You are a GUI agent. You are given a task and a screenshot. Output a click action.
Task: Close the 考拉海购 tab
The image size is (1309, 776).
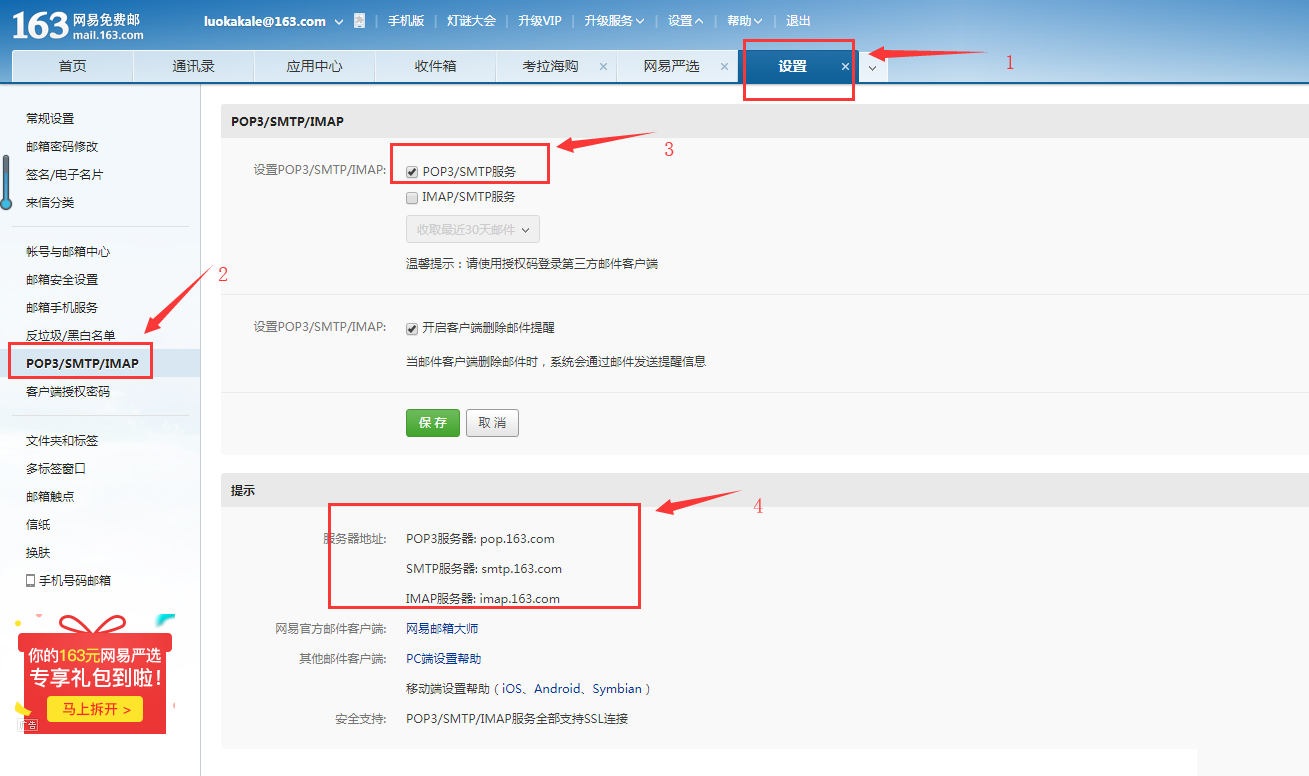(x=603, y=67)
